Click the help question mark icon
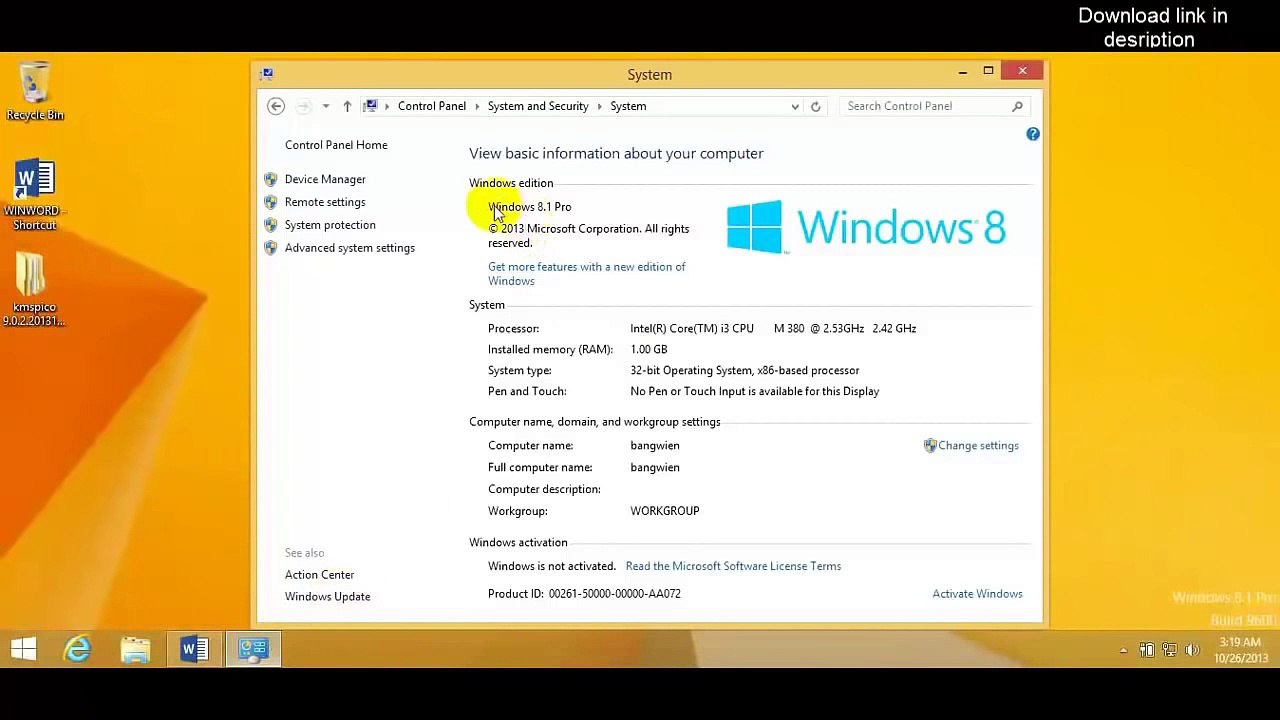The width and height of the screenshot is (1280, 720). [x=1033, y=134]
